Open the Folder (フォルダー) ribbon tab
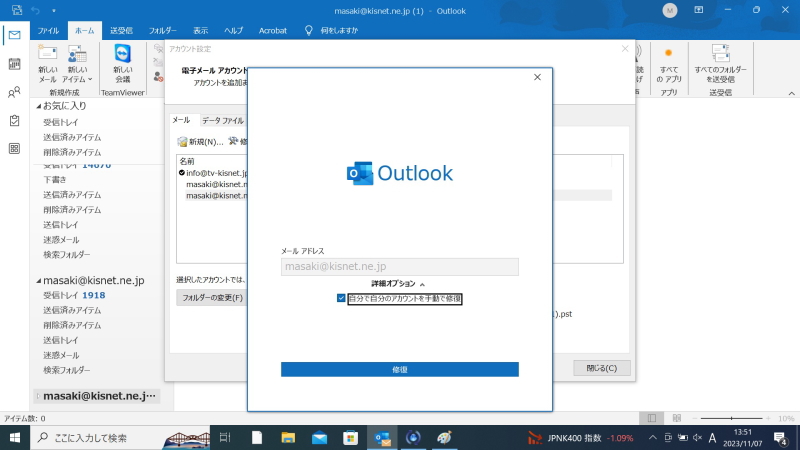 click(163, 31)
